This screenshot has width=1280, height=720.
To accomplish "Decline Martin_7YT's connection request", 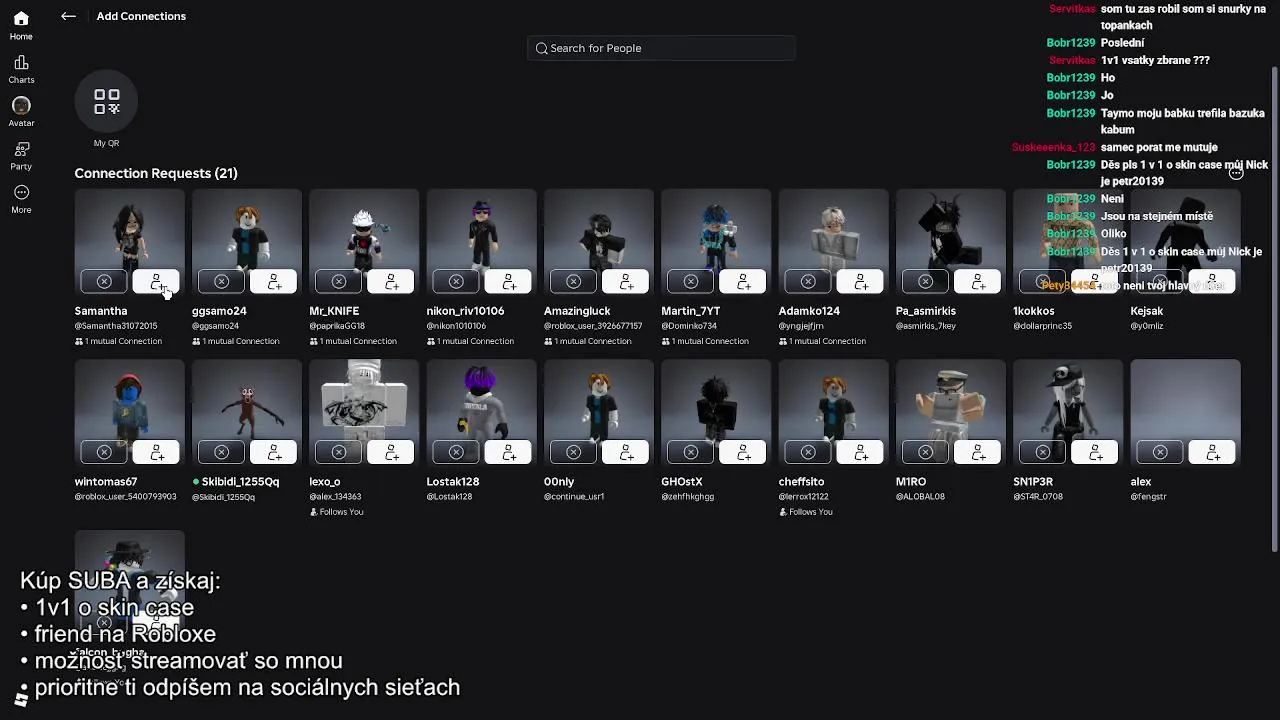I will [x=690, y=282].
